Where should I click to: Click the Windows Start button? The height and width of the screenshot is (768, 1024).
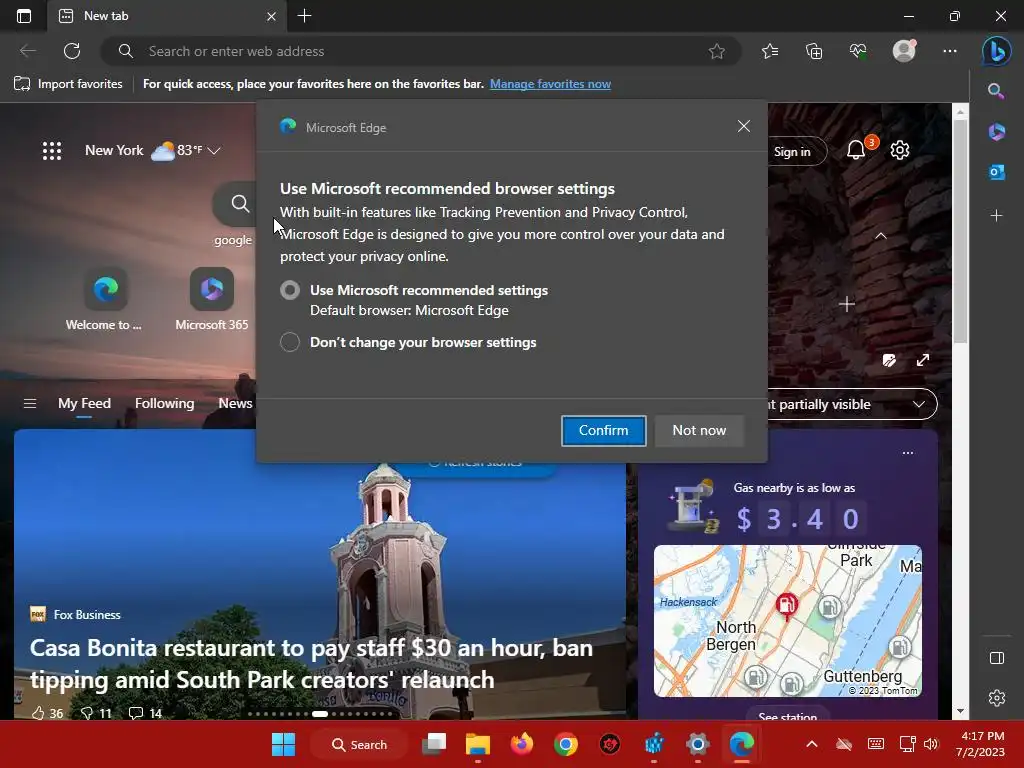(x=283, y=744)
